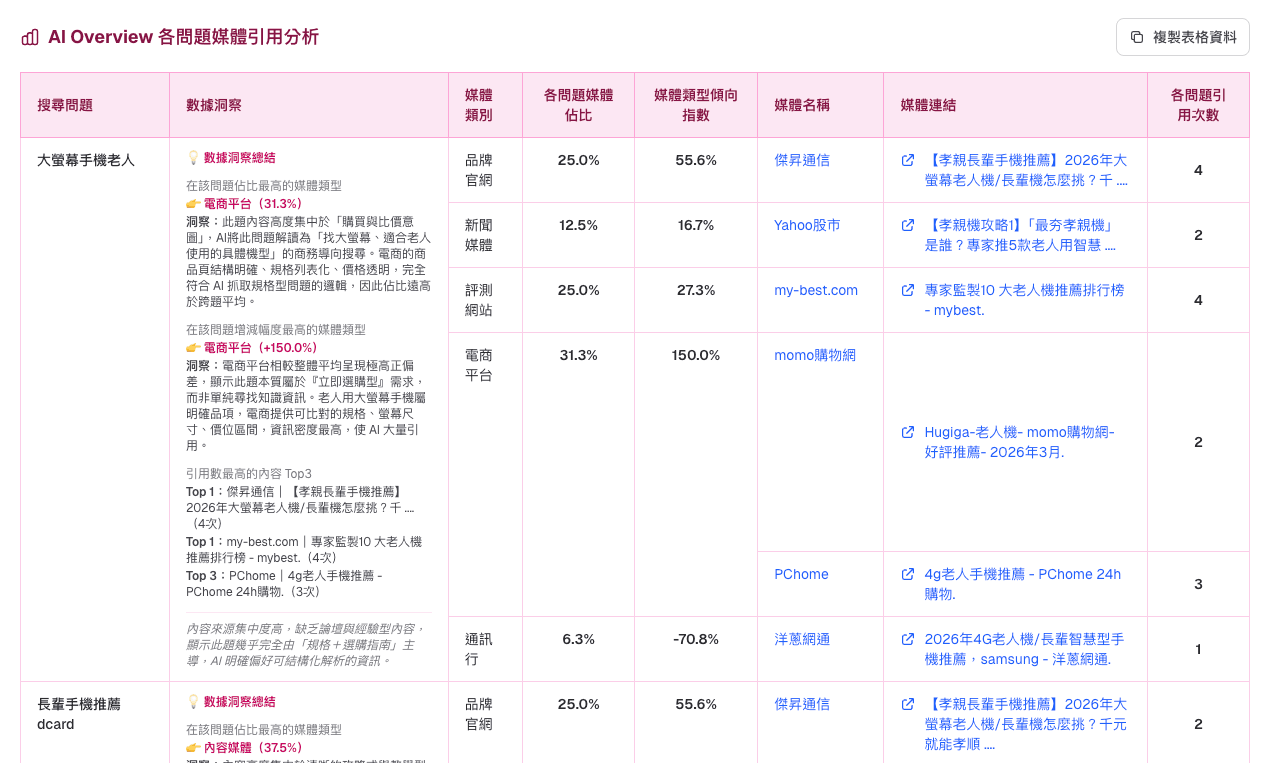Click the external-link icon next to the Hugiga momo article
The width and height of the screenshot is (1270, 763).
tap(907, 433)
